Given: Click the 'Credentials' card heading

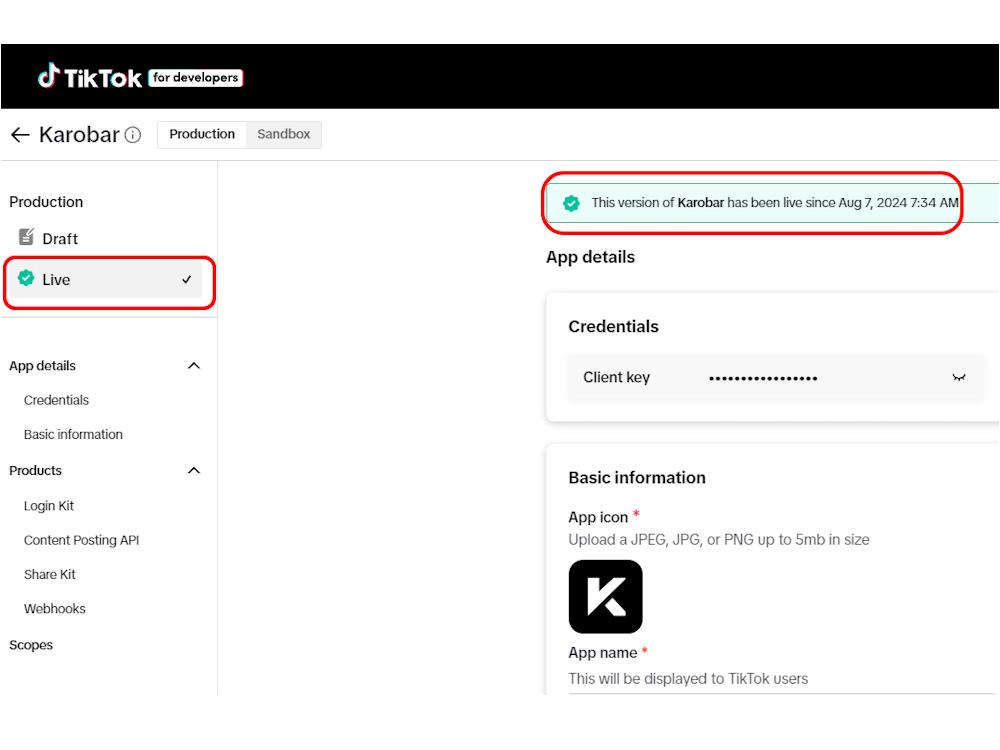Looking at the screenshot, I should tap(614, 327).
